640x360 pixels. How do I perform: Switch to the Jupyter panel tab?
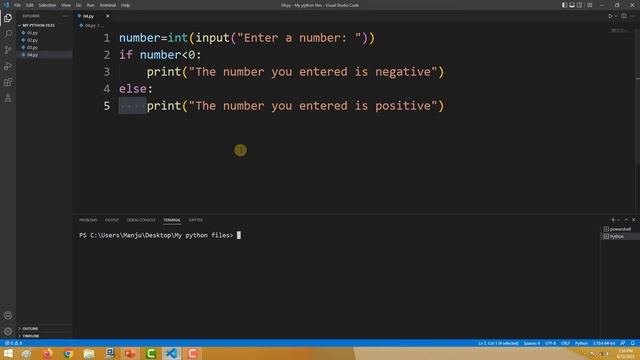pyautogui.click(x=196, y=220)
